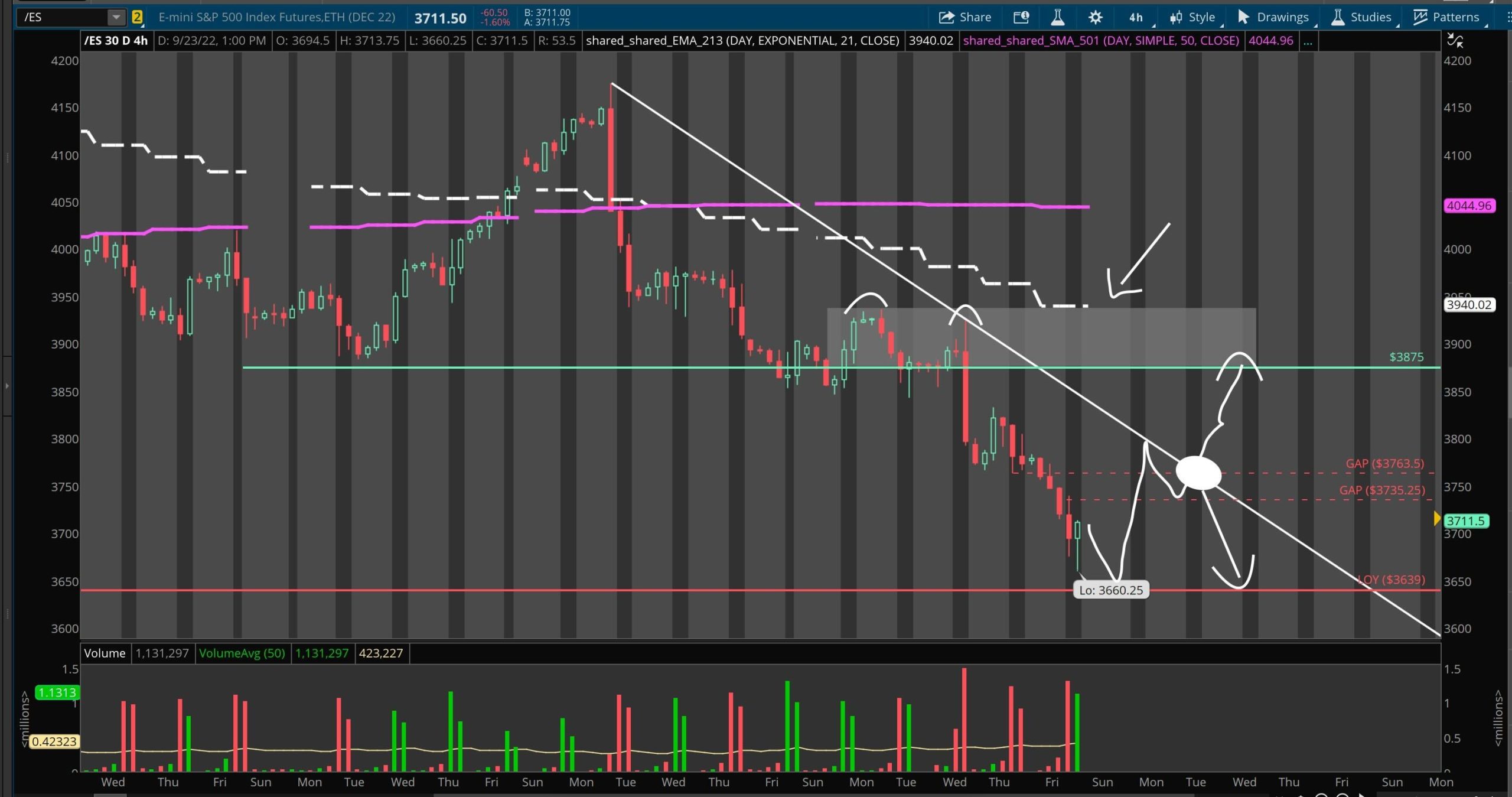1512x797 pixels.
Task: Click the crossing-arrows icon above the price axis
Action: [x=1455, y=40]
